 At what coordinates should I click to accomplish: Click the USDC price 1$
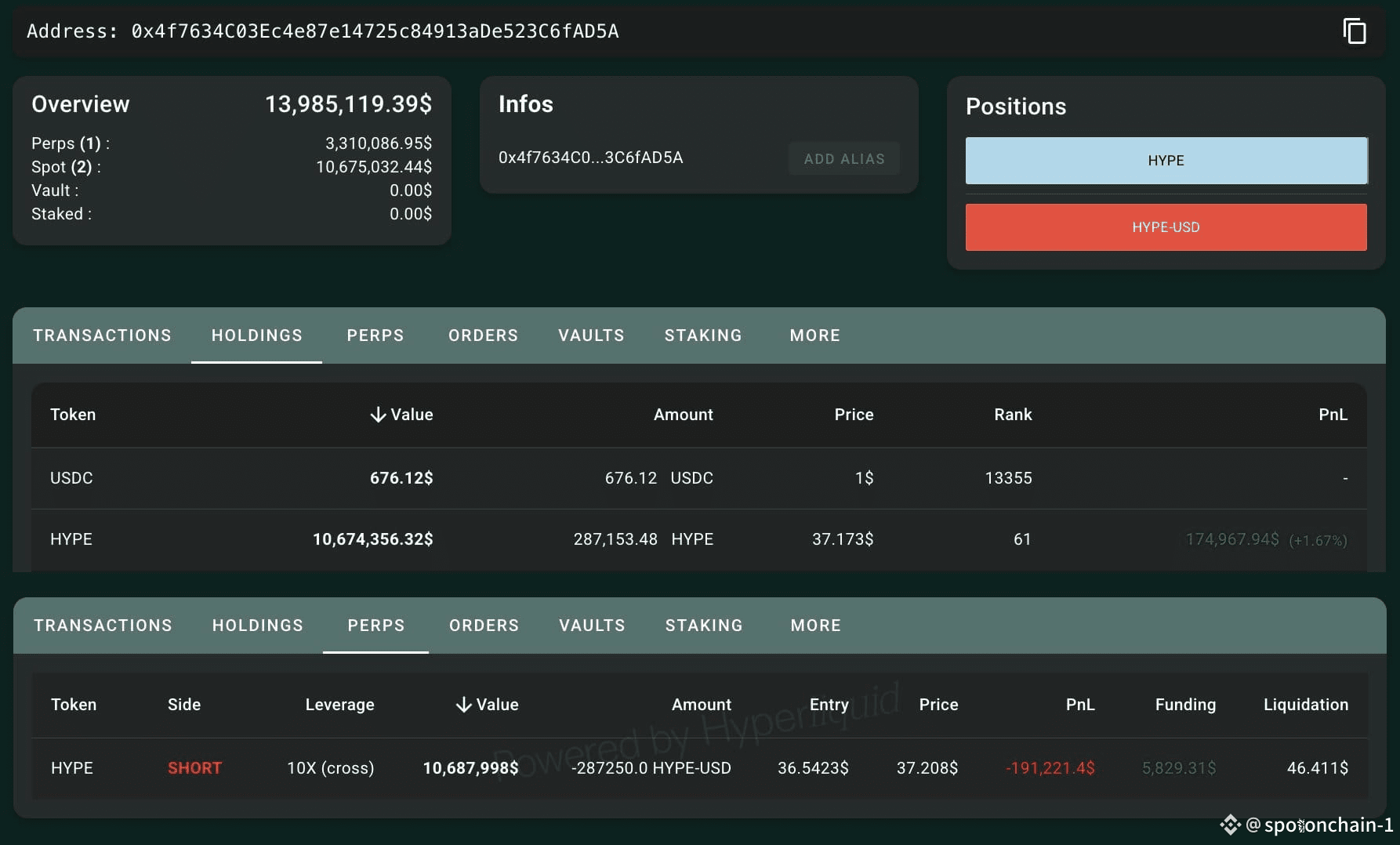(864, 478)
